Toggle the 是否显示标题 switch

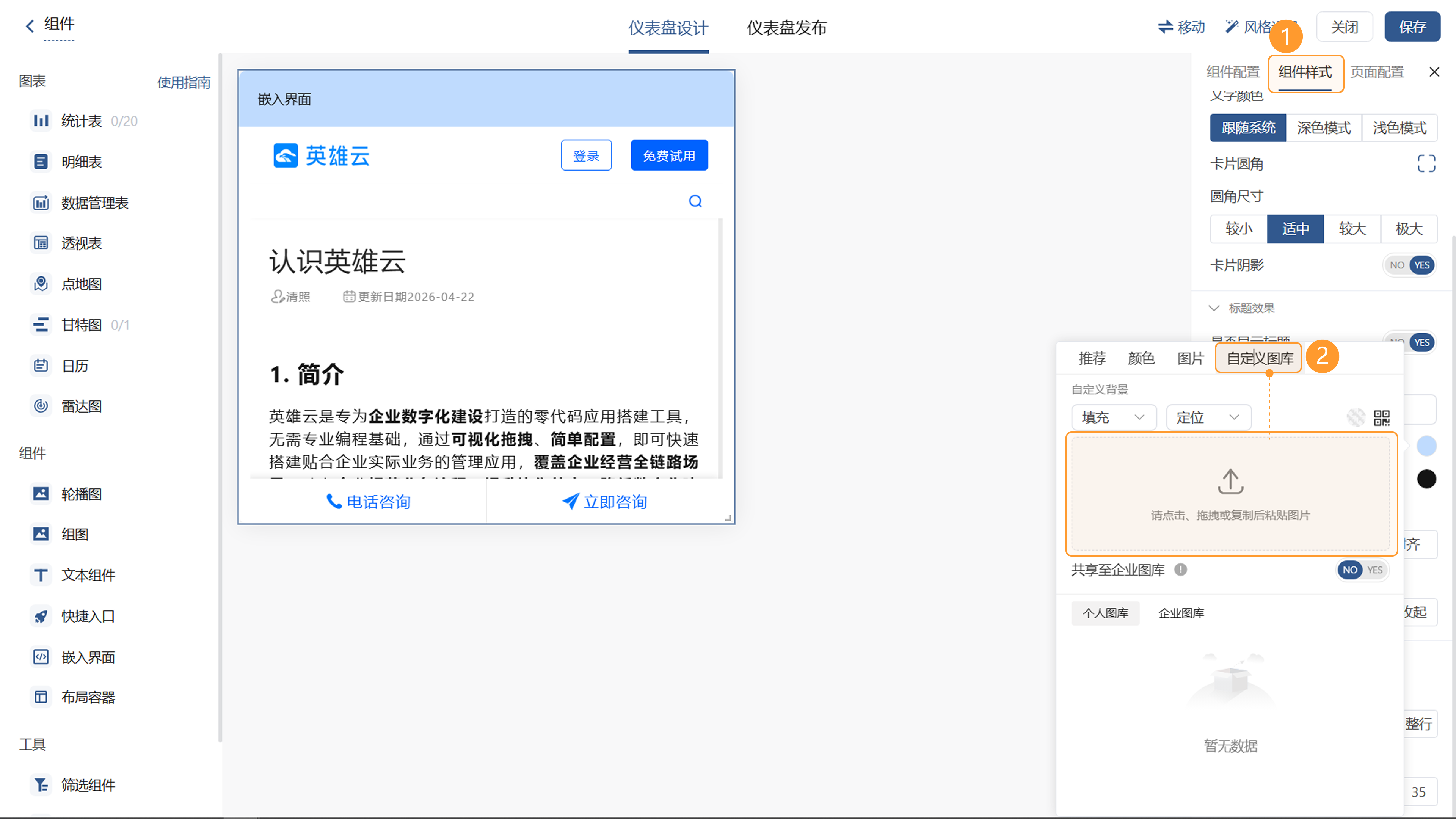click(1410, 342)
